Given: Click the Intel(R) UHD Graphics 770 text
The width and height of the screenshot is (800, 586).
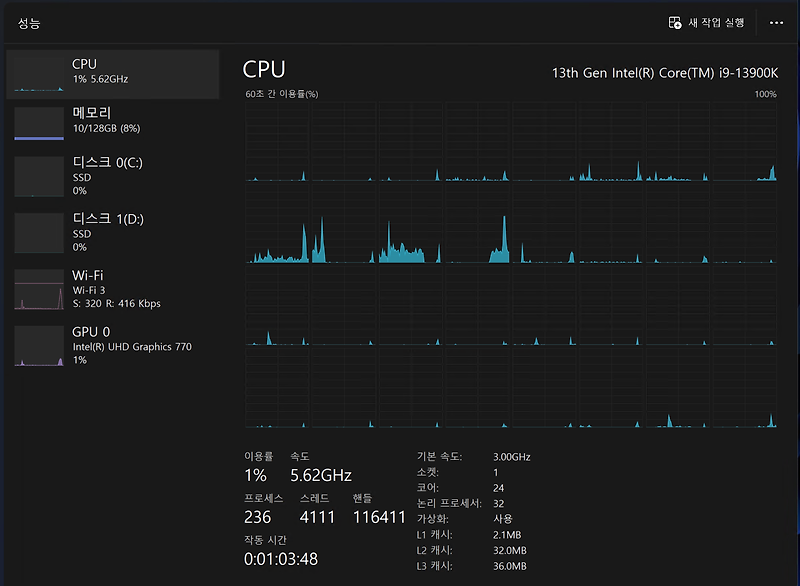Looking at the screenshot, I should pos(132,347).
